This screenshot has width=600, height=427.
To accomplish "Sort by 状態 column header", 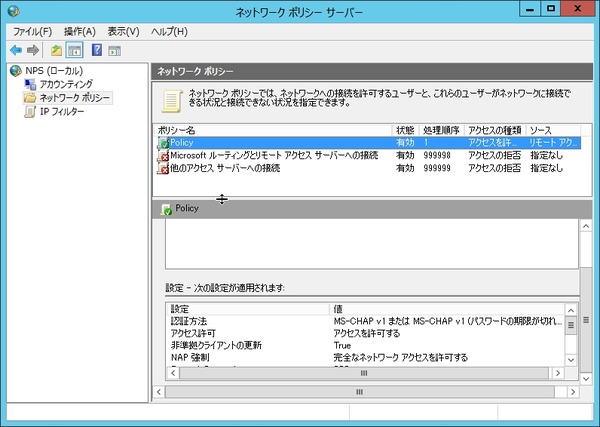I will point(406,130).
